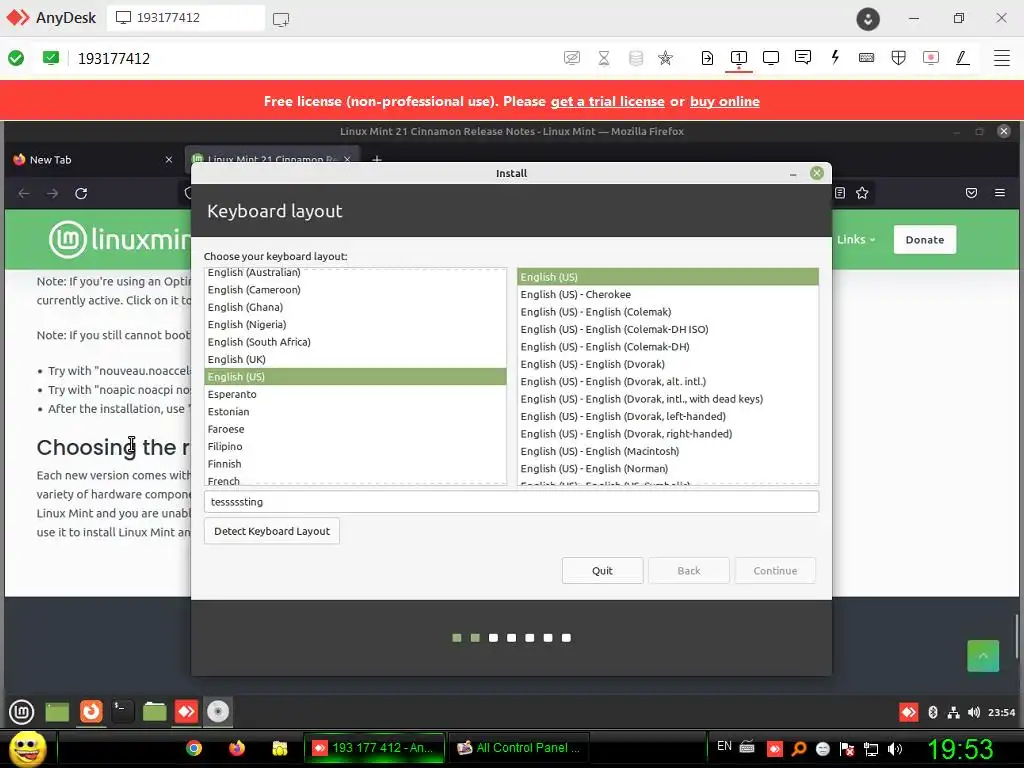This screenshot has width=1024, height=768.
Task: Click installer disc icon in Mint panel
Action: point(217,711)
